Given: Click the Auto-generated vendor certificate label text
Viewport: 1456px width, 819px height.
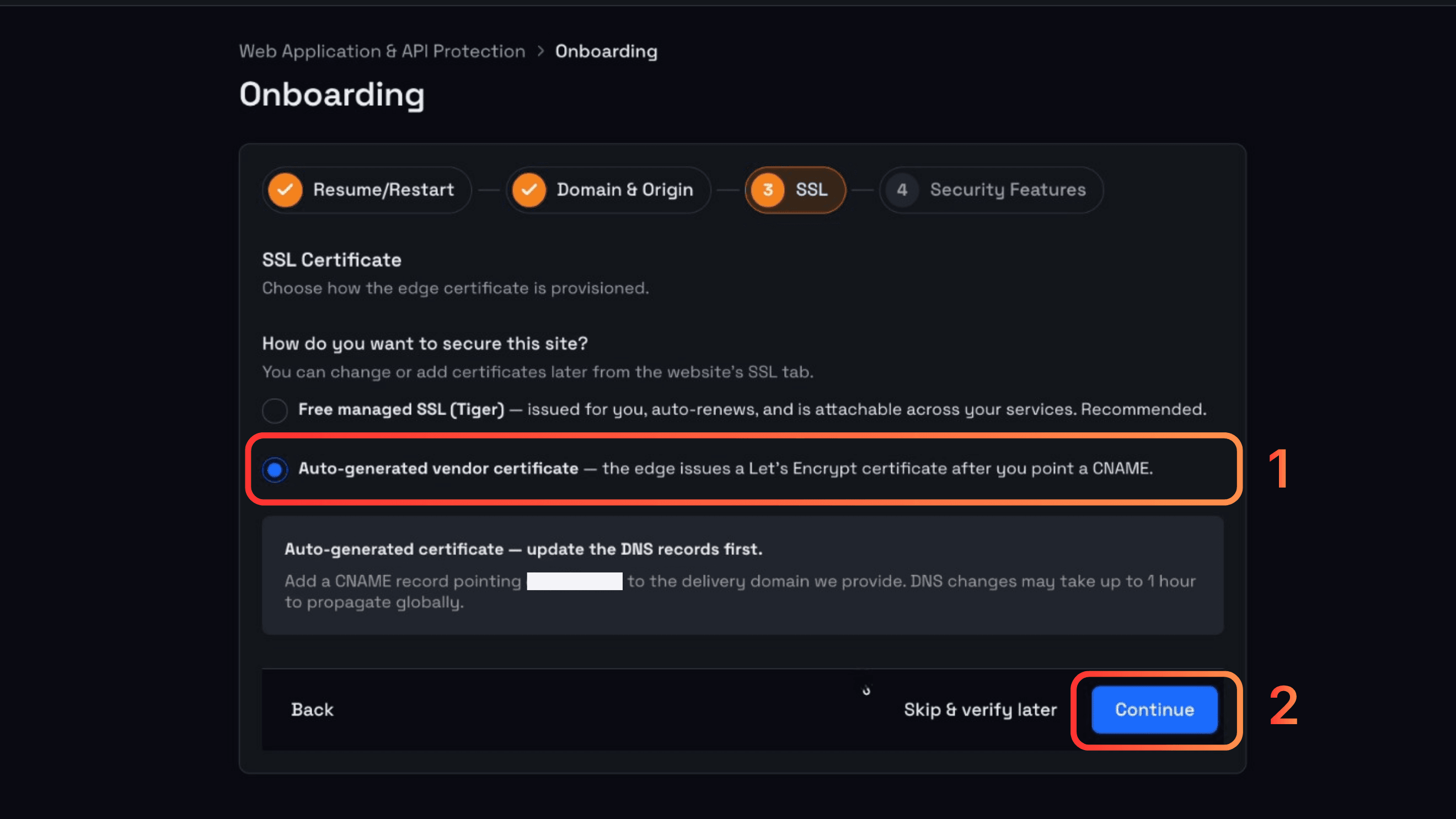Looking at the screenshot, I should [x=438, y=469].
